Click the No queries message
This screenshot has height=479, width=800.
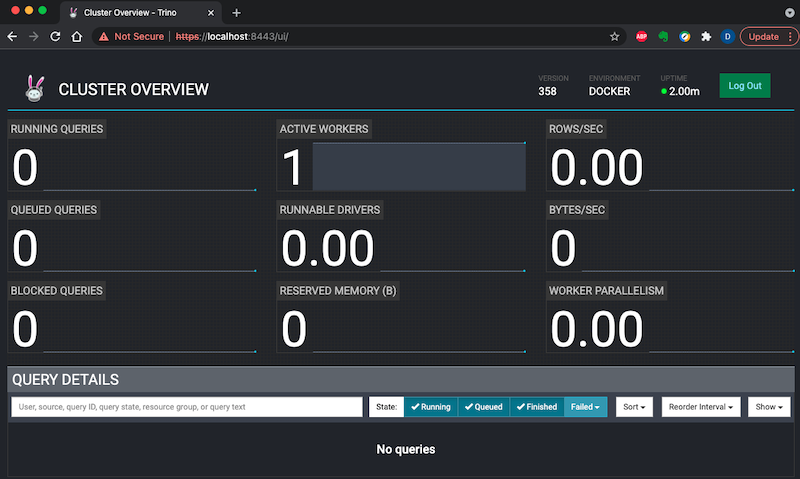click(406, 449)
